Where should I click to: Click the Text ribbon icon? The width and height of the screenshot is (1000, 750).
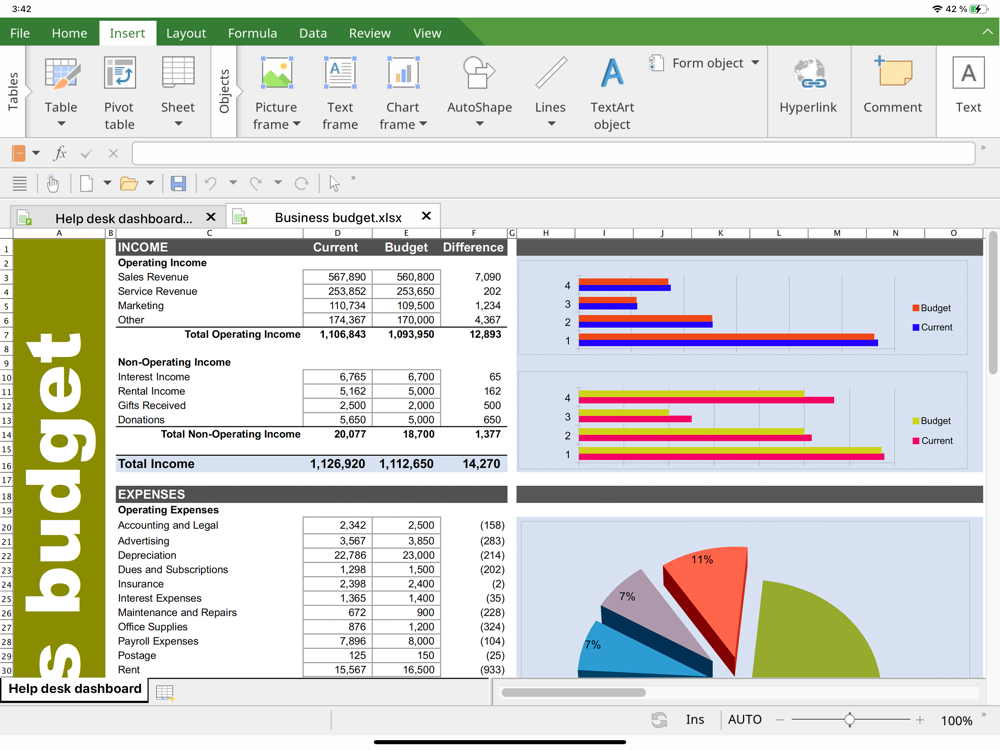pyautogui.click(x=968, y=85)
